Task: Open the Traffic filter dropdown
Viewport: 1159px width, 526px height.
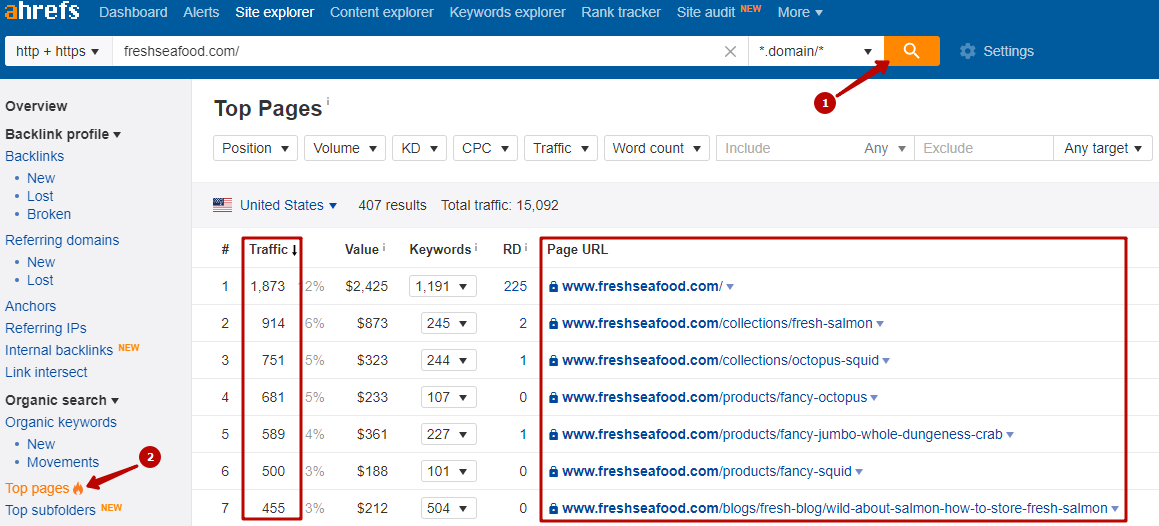Action: [560, 148]
